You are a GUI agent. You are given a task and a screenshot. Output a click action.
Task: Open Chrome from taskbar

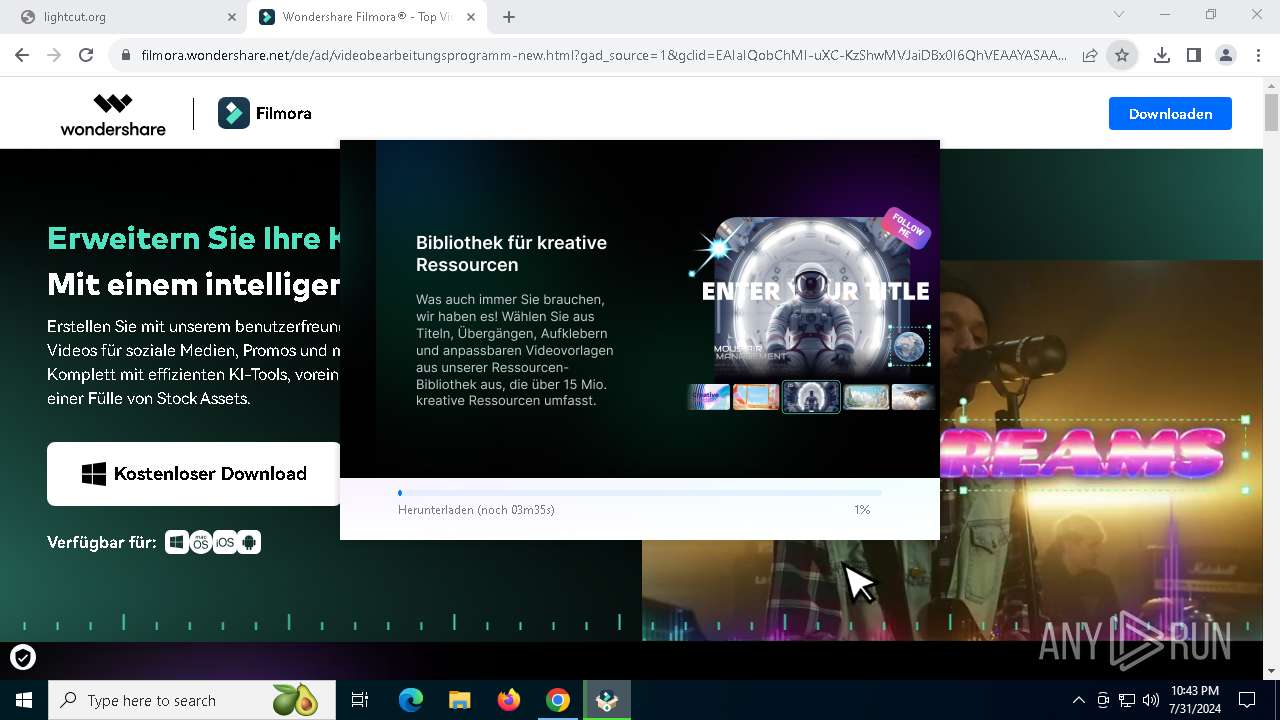(x=558, y=700)
